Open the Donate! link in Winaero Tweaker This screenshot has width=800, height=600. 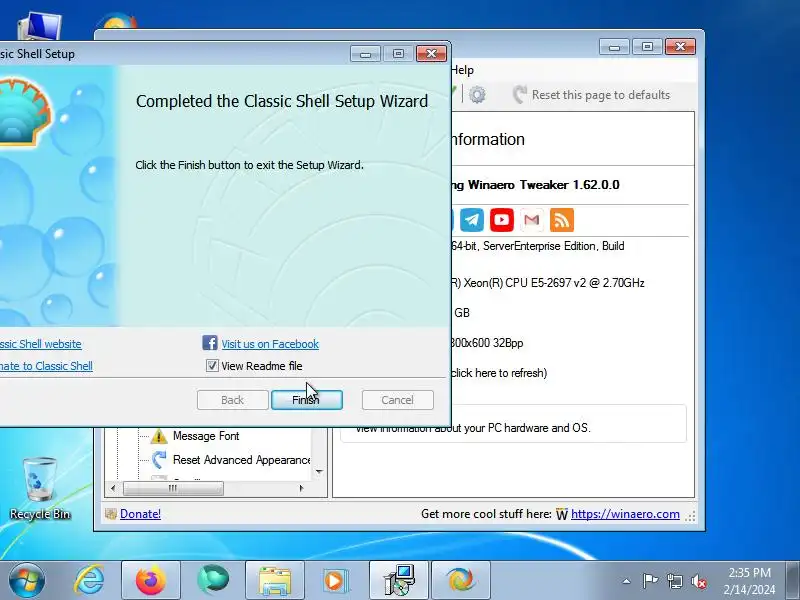tap(140, 514)
